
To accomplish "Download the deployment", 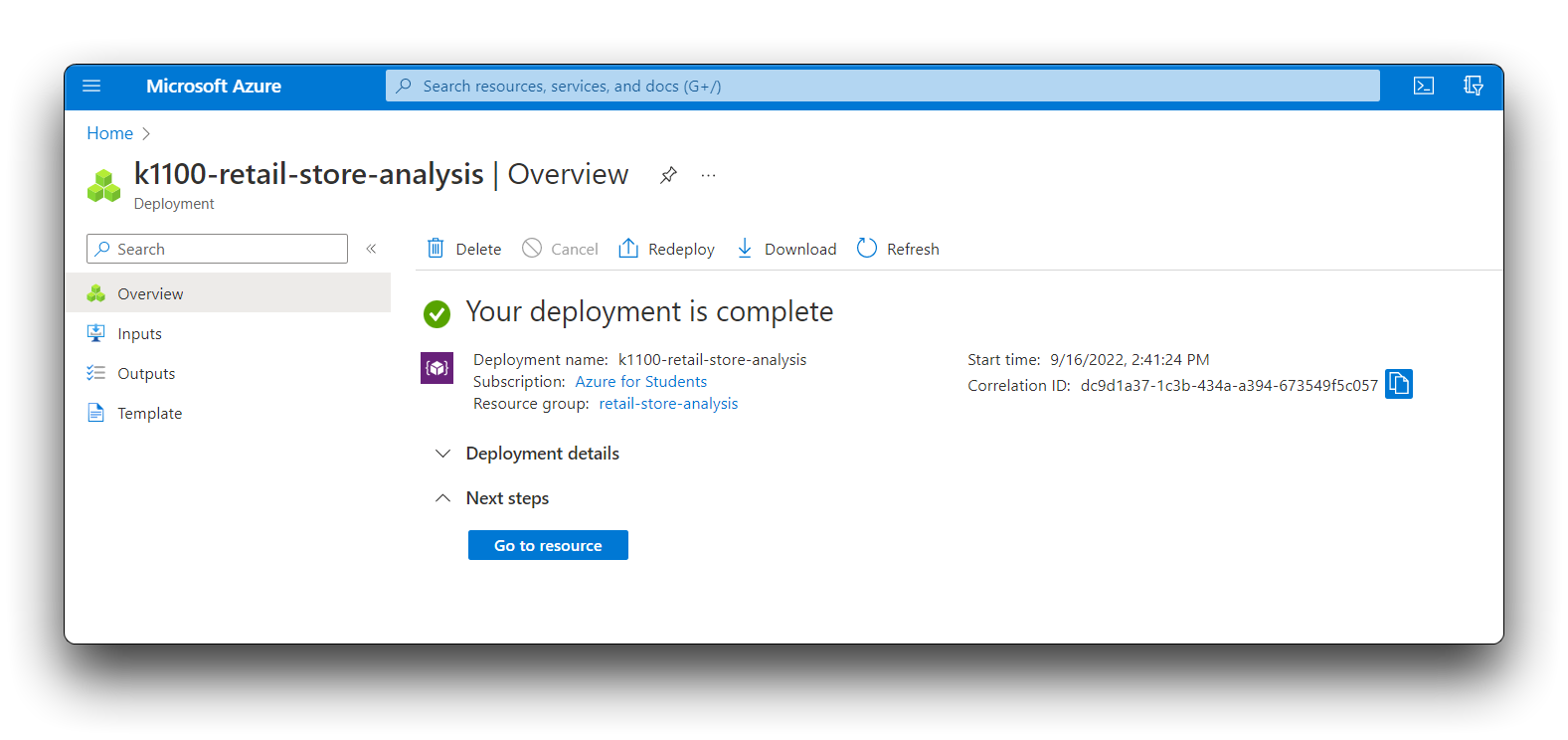I will [786, 249].
